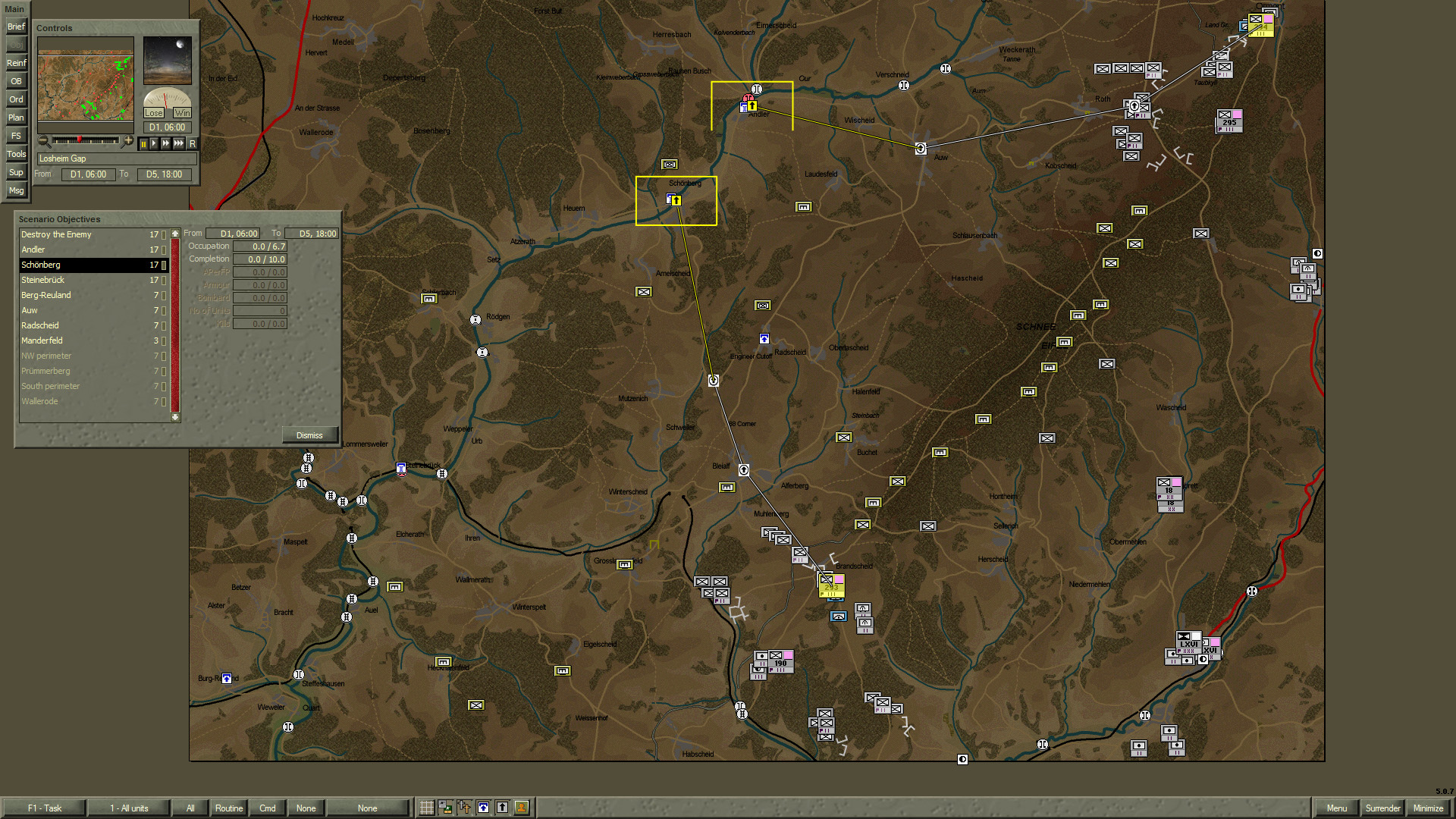Toggle the map grid overlay icon
The width and height of the screenshot is (1456, 819).
click(426, 807)
